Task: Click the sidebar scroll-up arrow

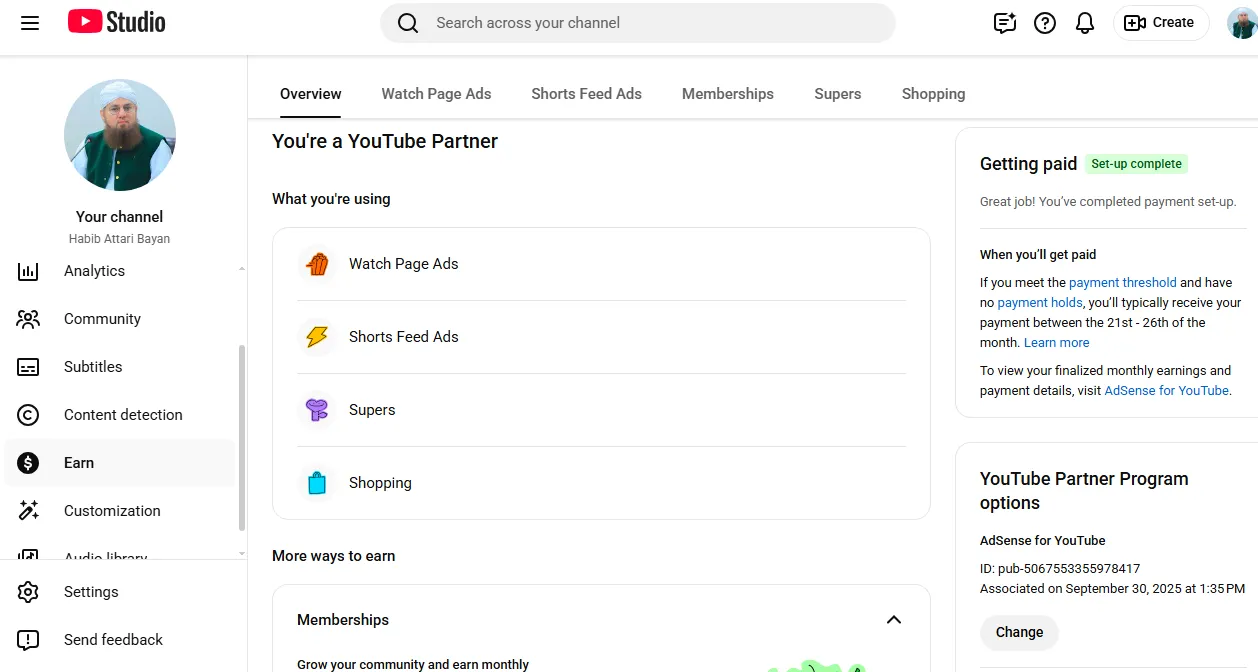Action: [241, 269]
